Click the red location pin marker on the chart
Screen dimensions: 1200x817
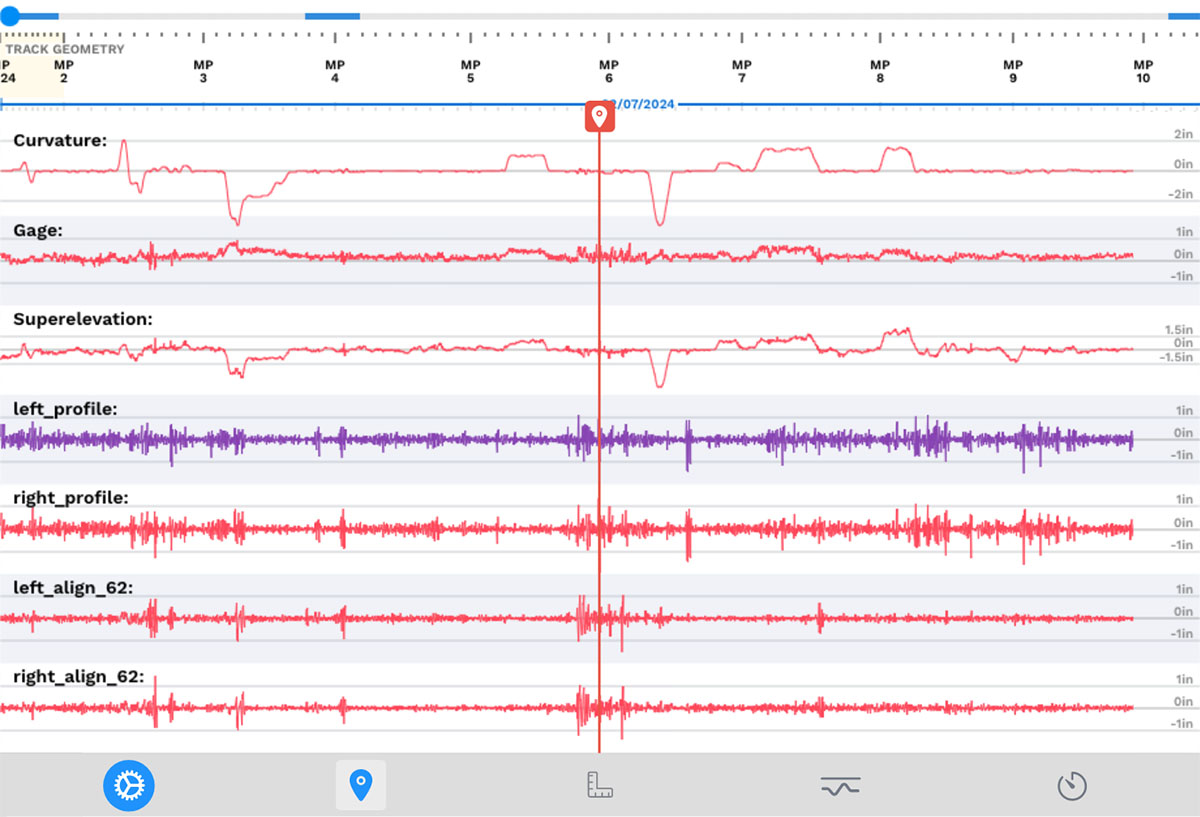tap(599, 116)
